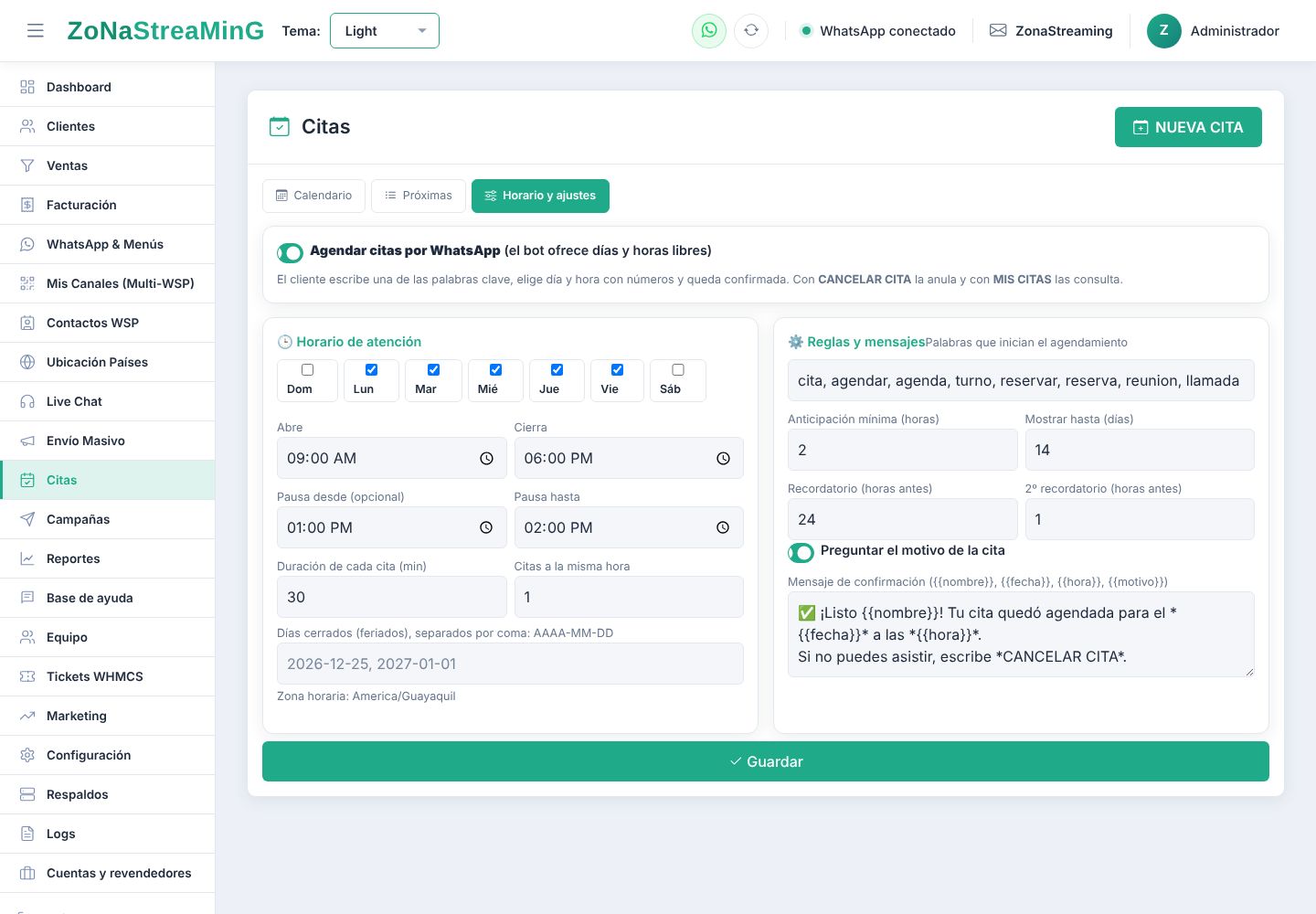
Task: Open the Tema Light dropdown
Action: [385, 30]
